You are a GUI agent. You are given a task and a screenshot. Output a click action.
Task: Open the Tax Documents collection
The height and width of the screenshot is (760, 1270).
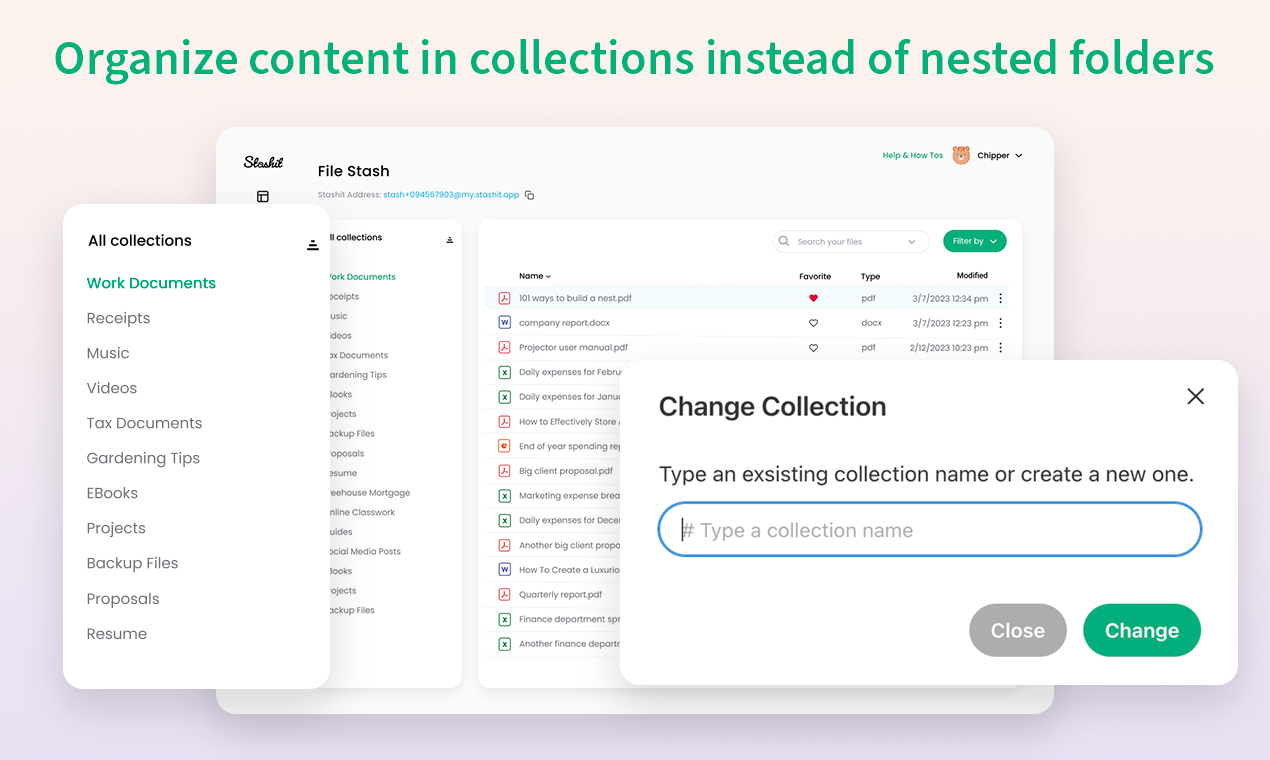click(144, 423)
